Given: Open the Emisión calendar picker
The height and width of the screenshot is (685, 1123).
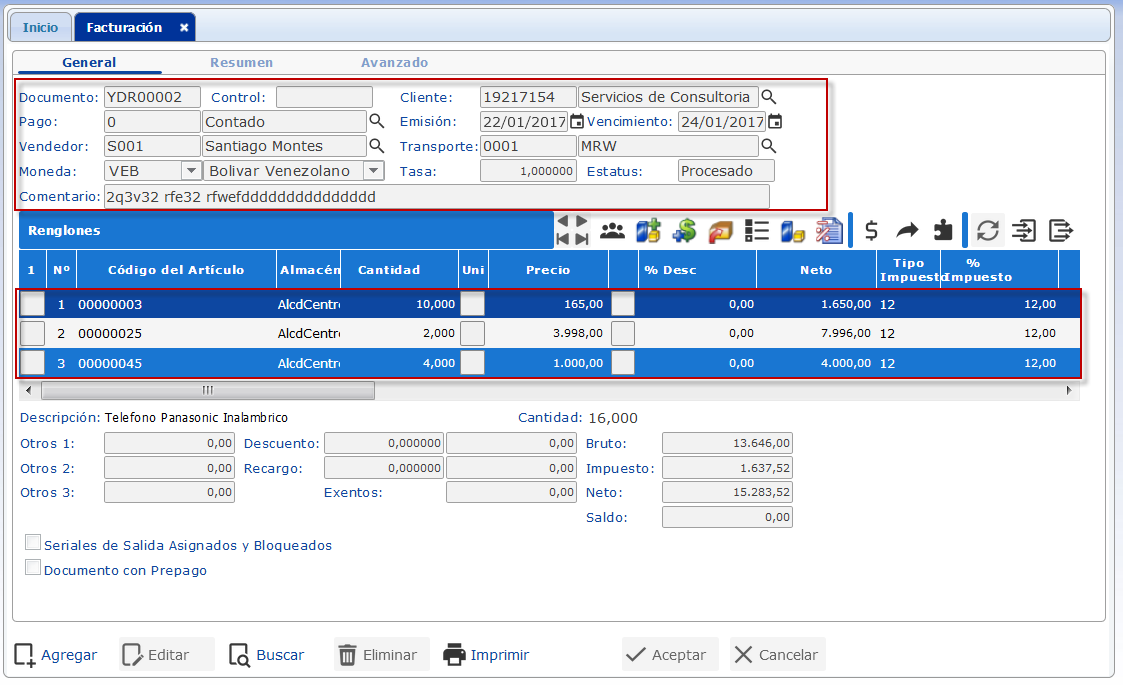Looking at the screenshot, I should click(x=577, y=122).
